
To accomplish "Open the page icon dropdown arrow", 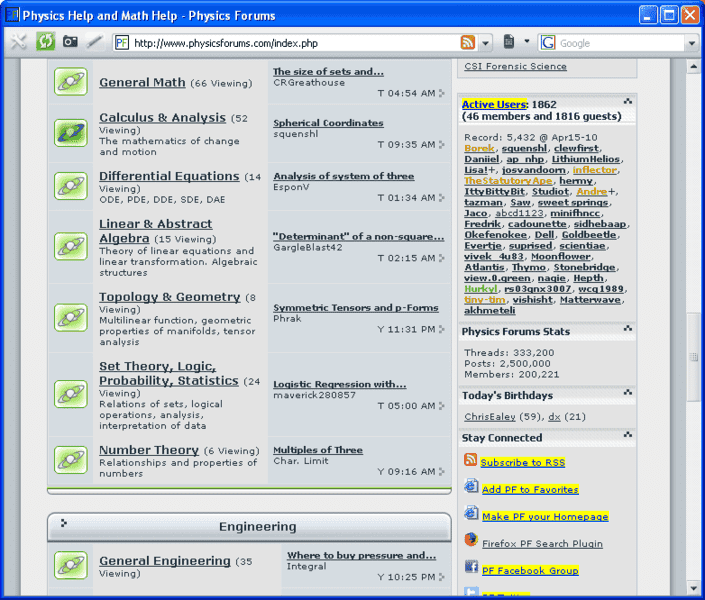I will [x=527, y=42].
